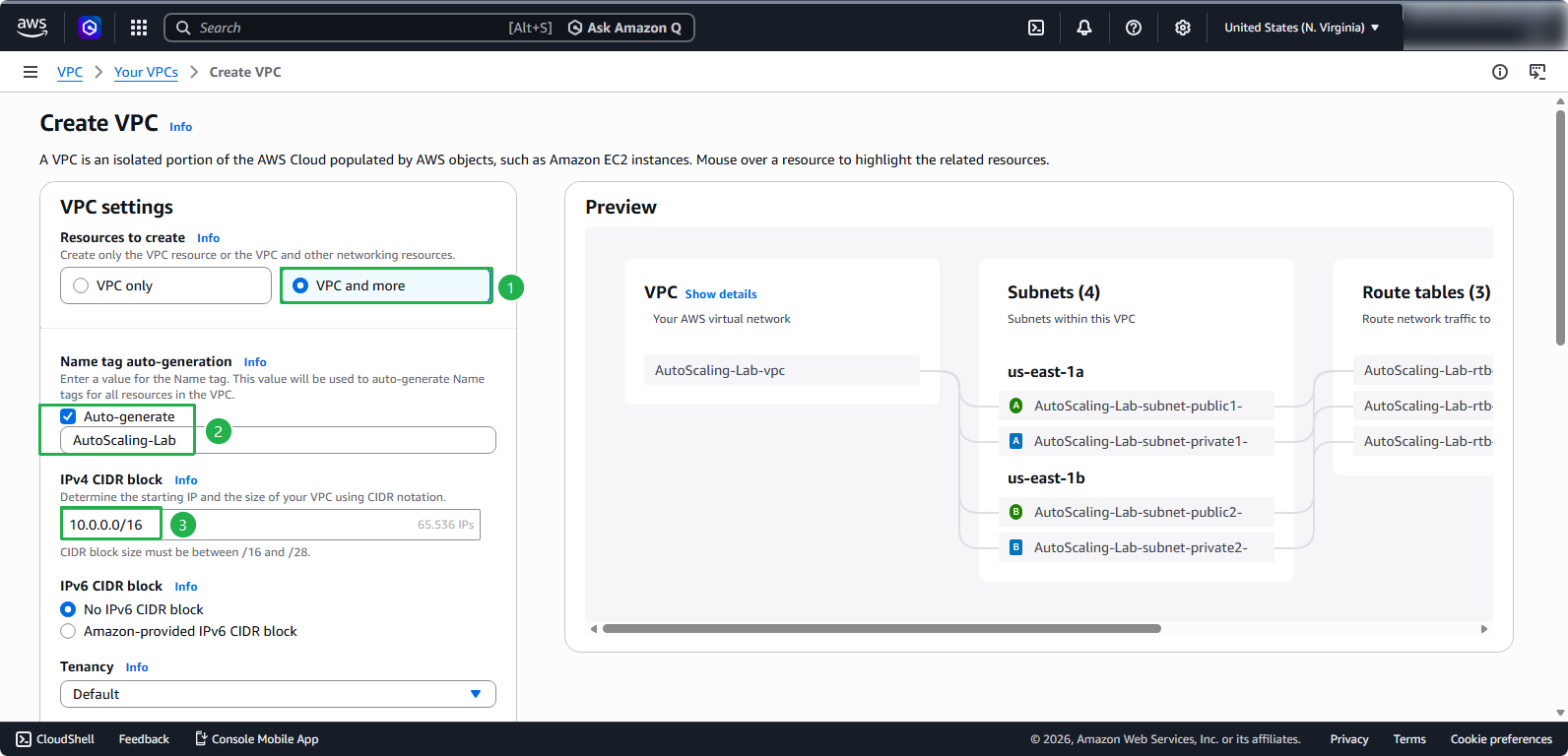Open Info link for Name tag auto-generation
The image size is (1568, 756).
pos(255,362)
